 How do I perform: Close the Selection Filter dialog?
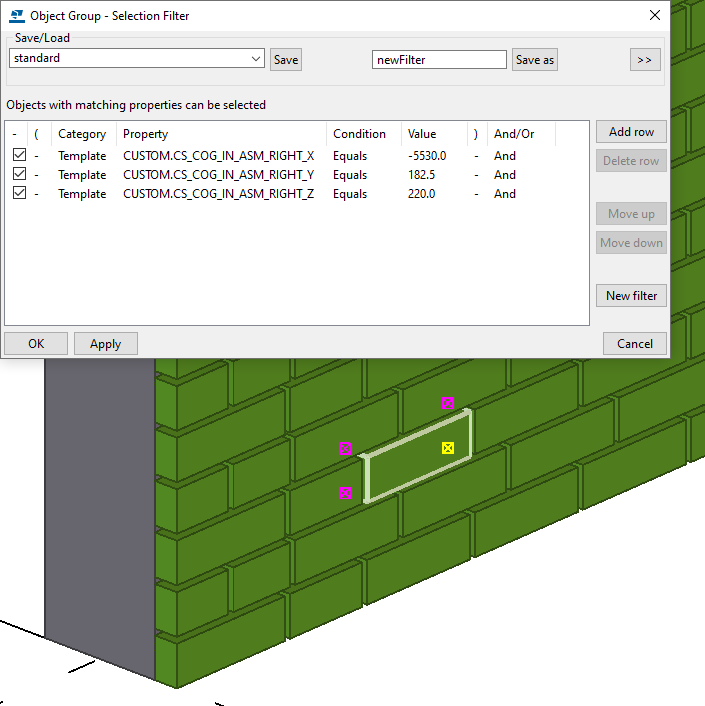pyautogui.click(x=655, y=15)
